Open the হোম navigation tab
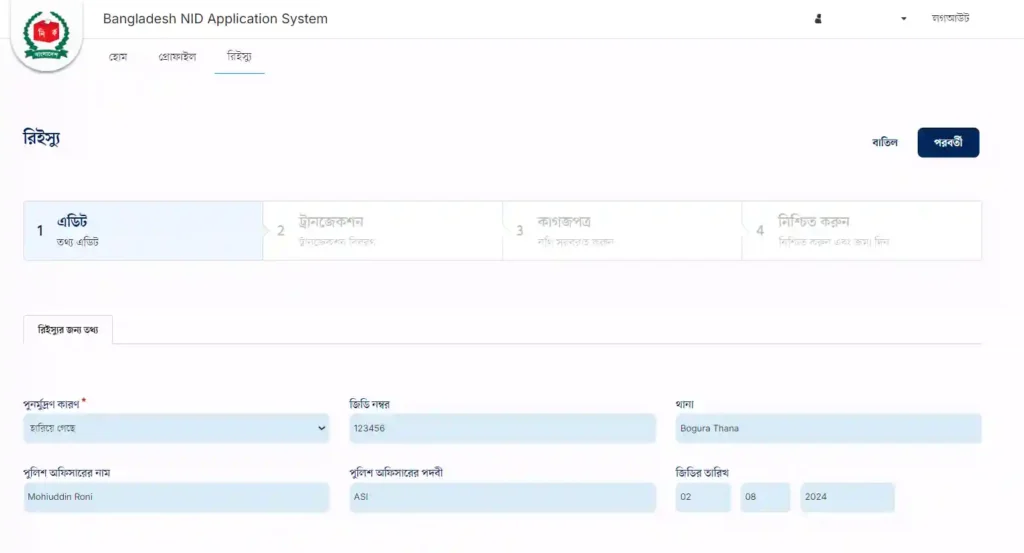 [x=118, y=57]
